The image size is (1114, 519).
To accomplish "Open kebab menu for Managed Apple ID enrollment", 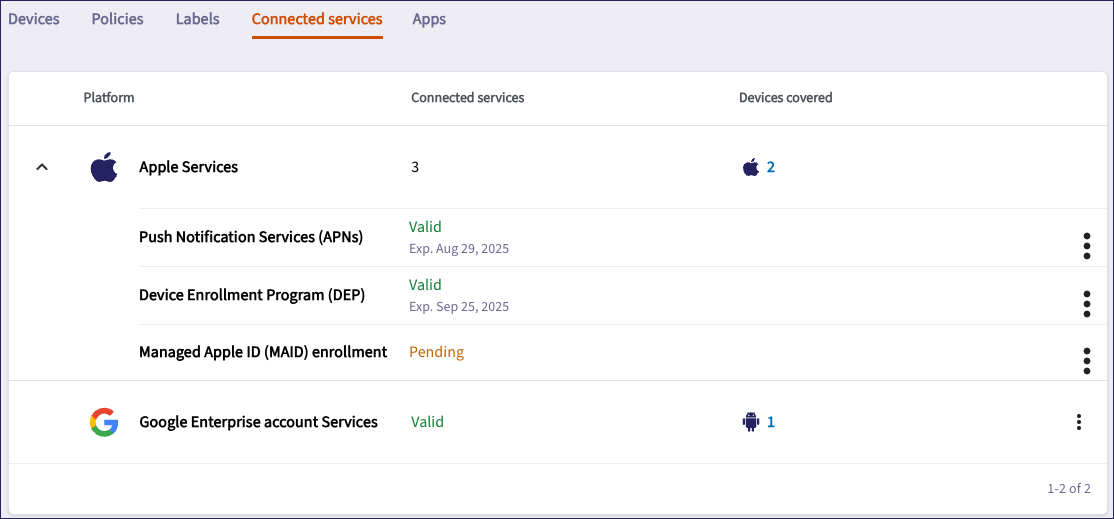I will coord(1086,361).
